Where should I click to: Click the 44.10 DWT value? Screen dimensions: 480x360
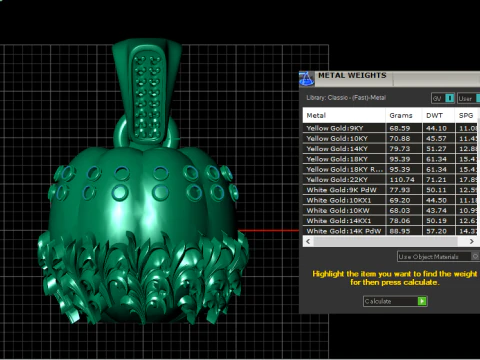436,128
